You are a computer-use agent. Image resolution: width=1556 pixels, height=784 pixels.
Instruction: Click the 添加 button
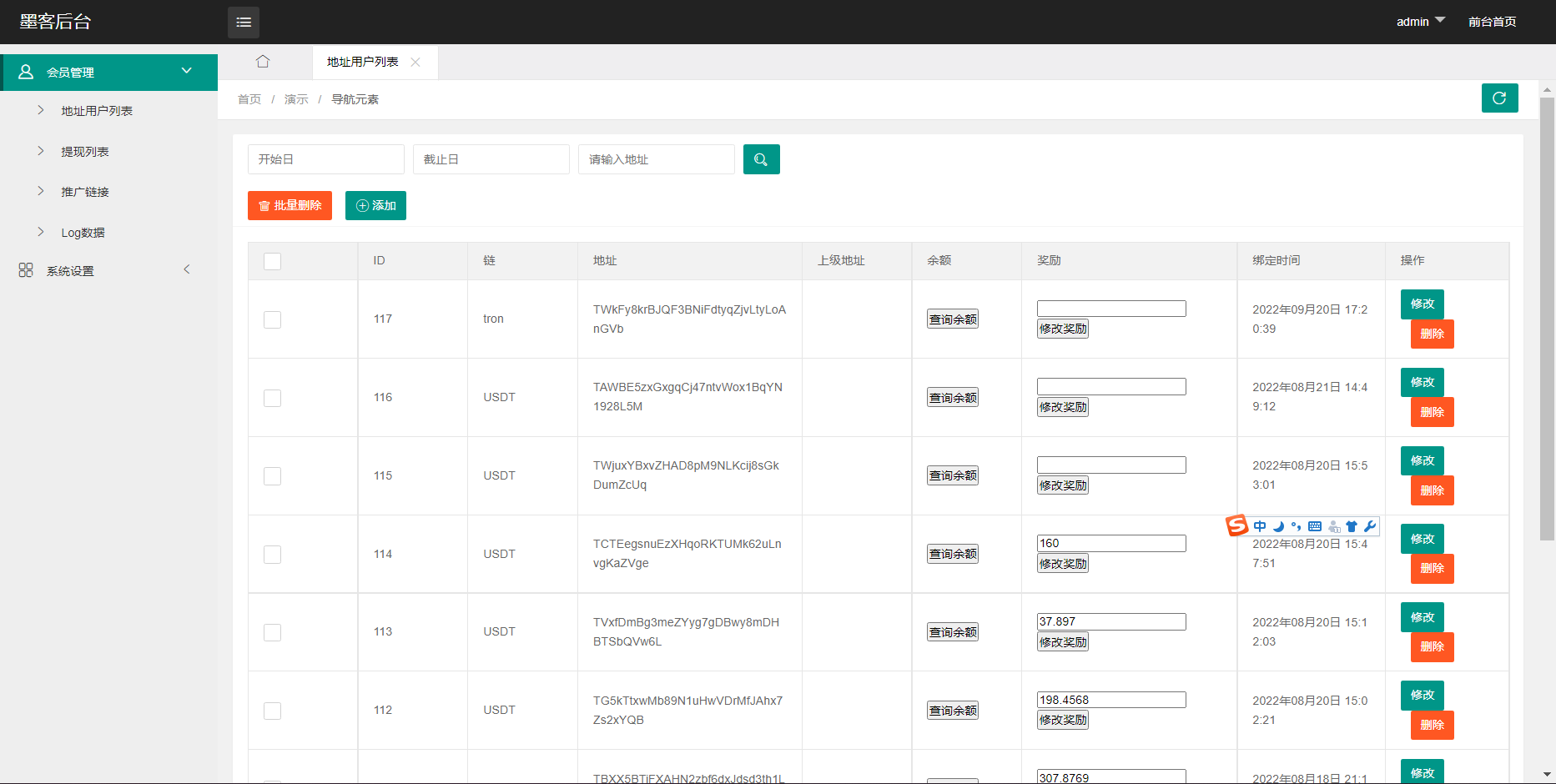[375, 205]
